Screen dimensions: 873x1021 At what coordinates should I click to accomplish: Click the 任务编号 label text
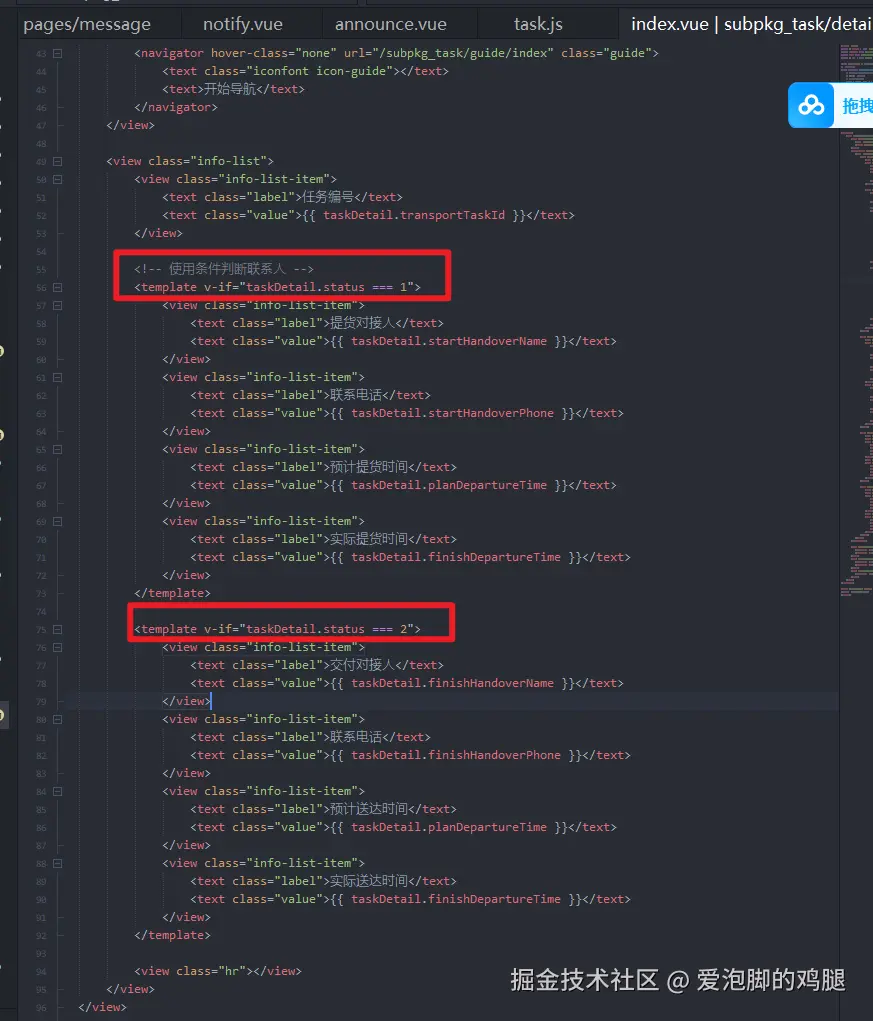tap(327, 197)
